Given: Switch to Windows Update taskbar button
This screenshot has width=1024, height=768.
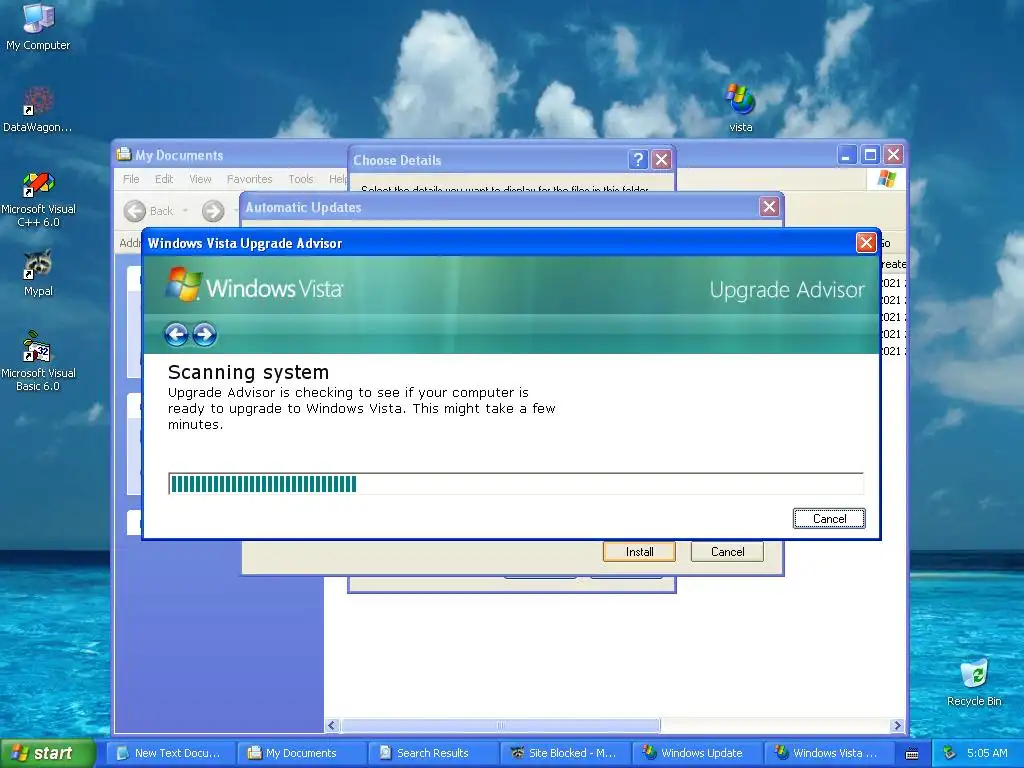Looking at the screenshot, I should (x=696, y=753).
